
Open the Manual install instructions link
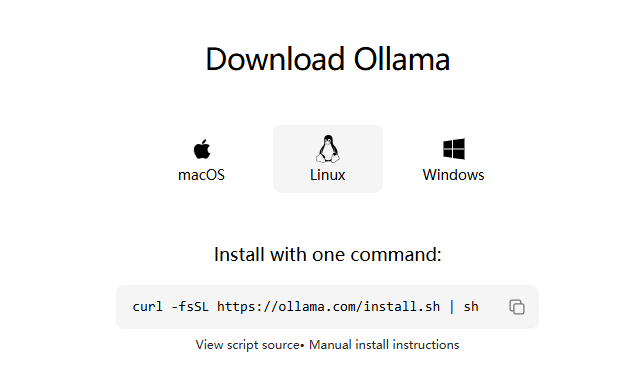coord(384,345)
